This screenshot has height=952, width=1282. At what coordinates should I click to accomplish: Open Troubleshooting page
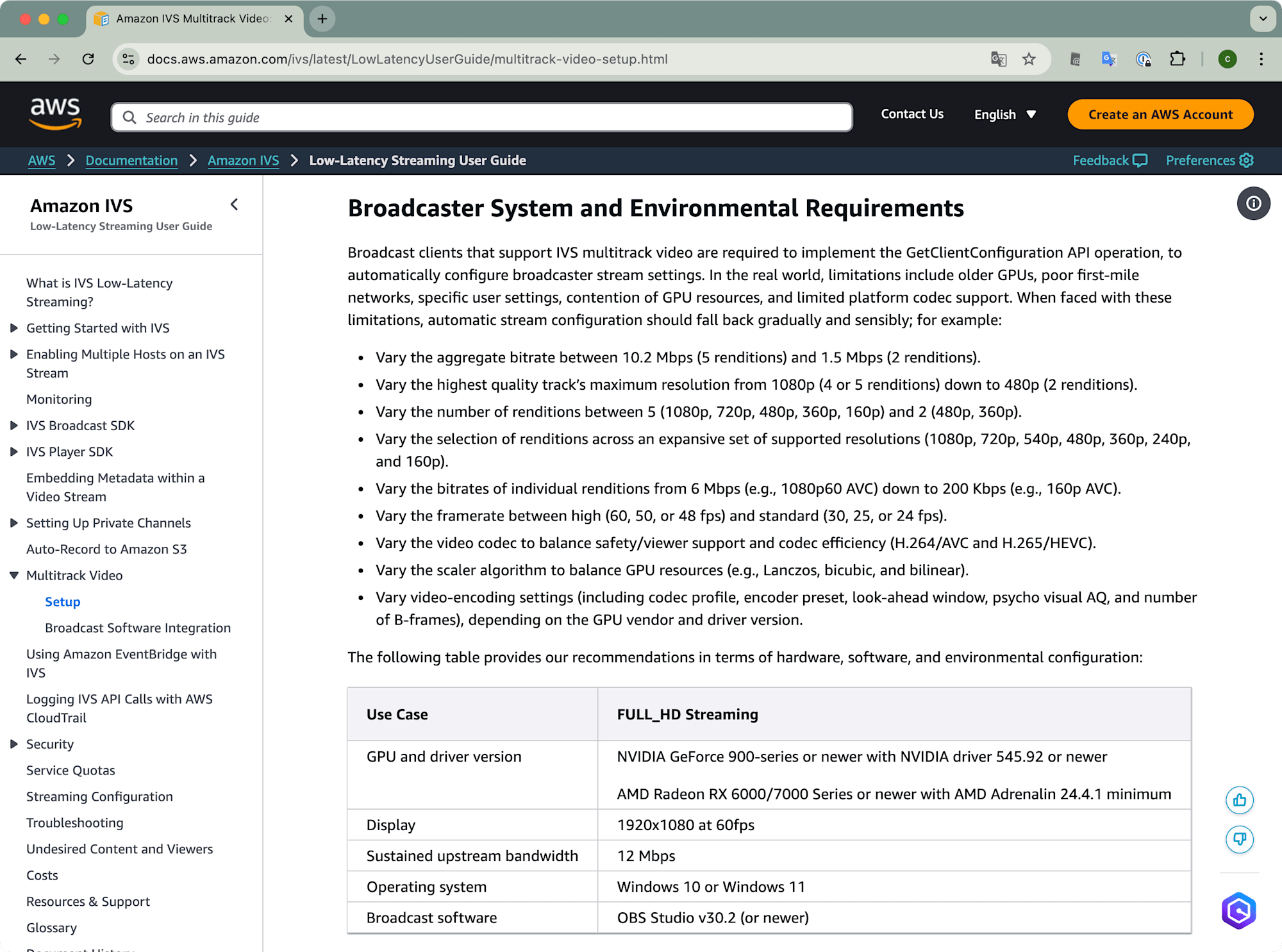click(x=75, y=823)
